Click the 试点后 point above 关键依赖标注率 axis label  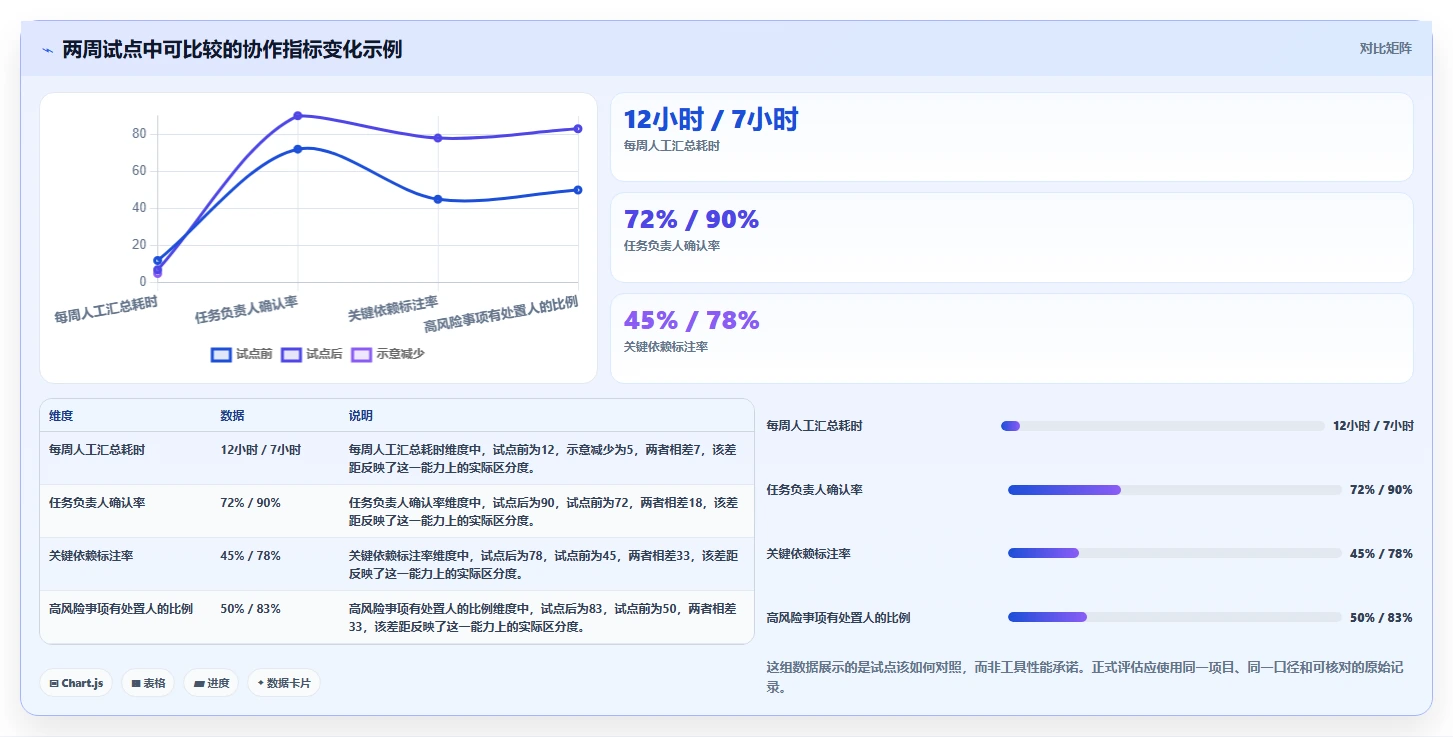point(438,138)
